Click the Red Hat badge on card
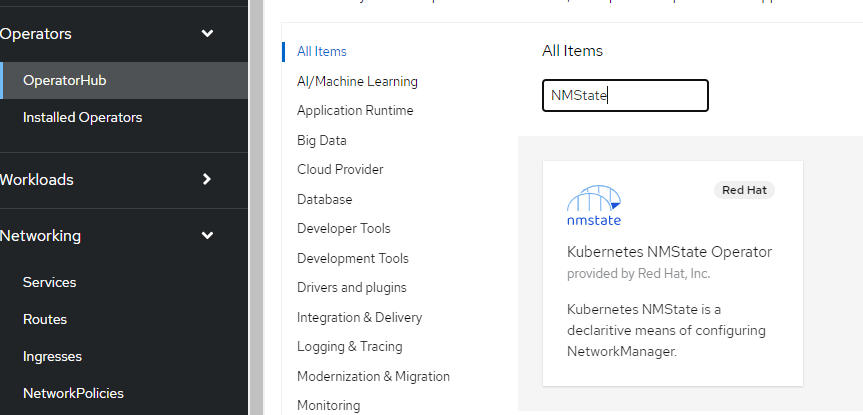 (744, 190)
